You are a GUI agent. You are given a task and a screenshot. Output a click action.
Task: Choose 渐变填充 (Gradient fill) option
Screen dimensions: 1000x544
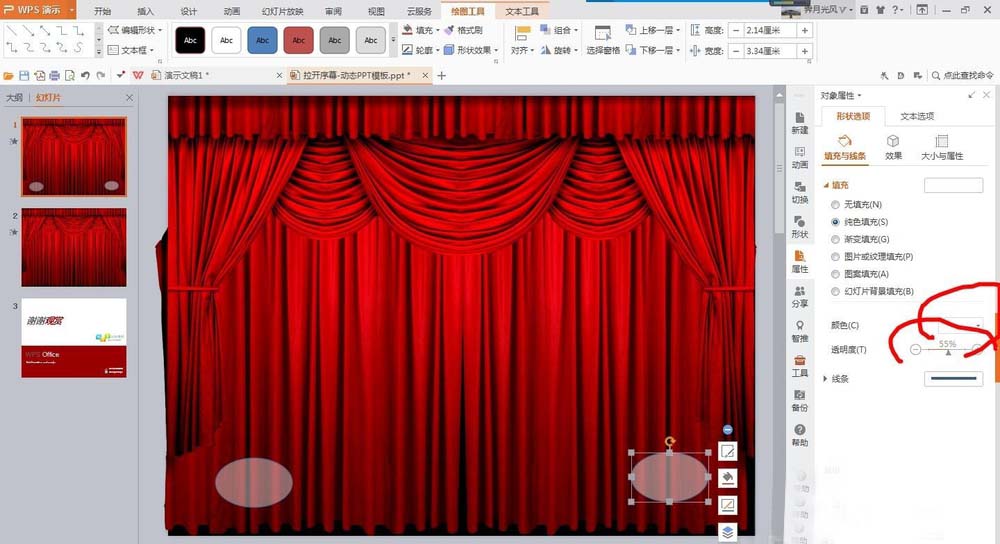pos(836,239)
